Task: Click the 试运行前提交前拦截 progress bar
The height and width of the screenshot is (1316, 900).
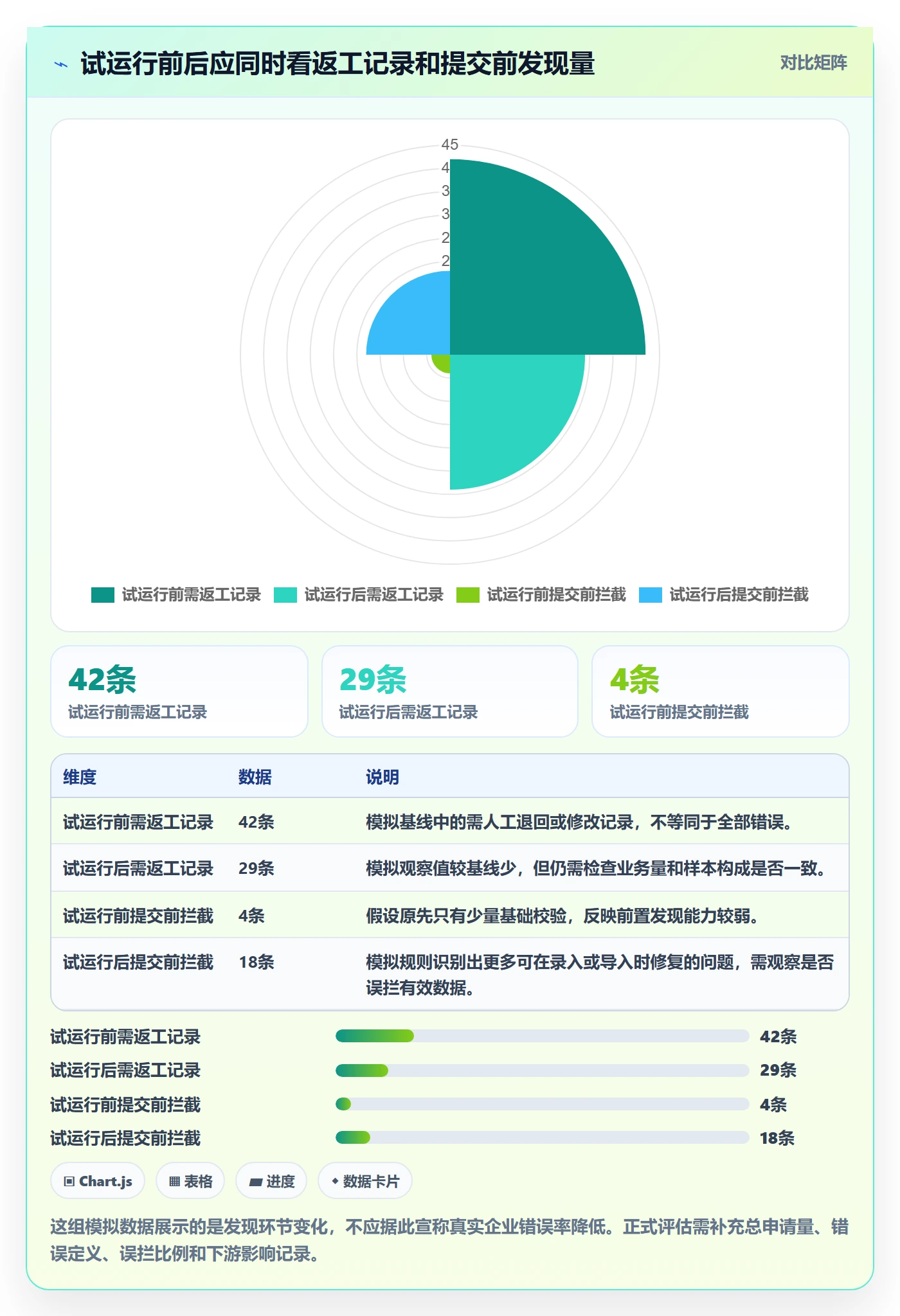Action: (543, 1104)
